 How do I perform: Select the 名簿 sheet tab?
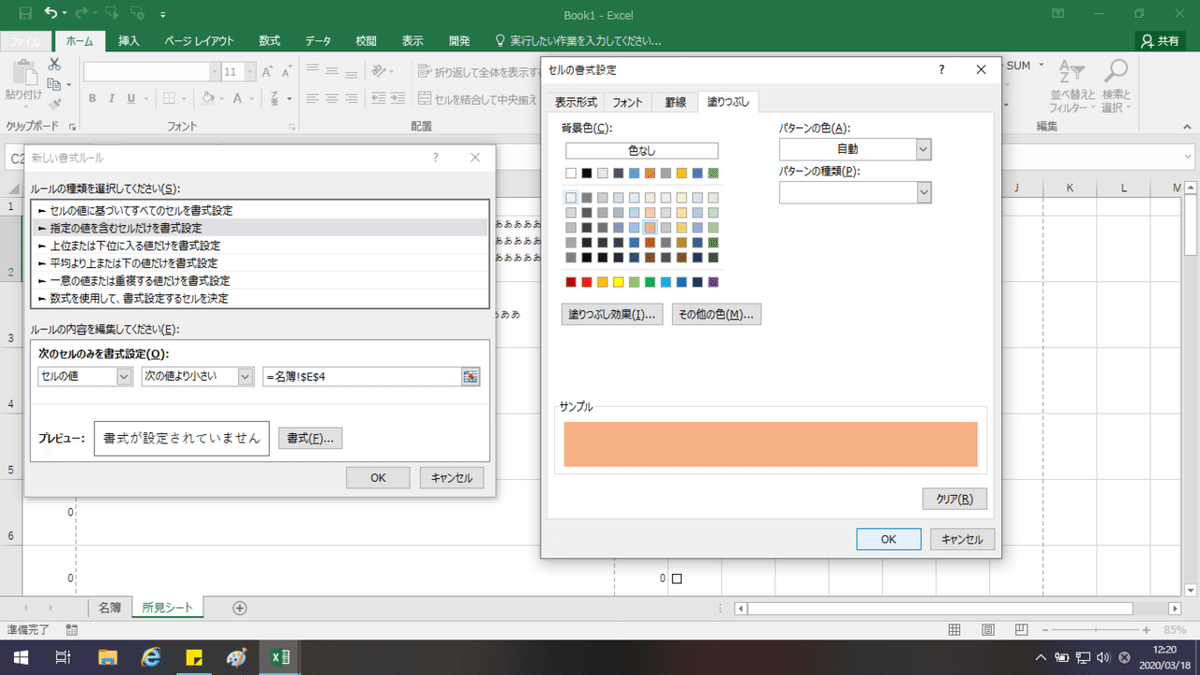[110, 607]
